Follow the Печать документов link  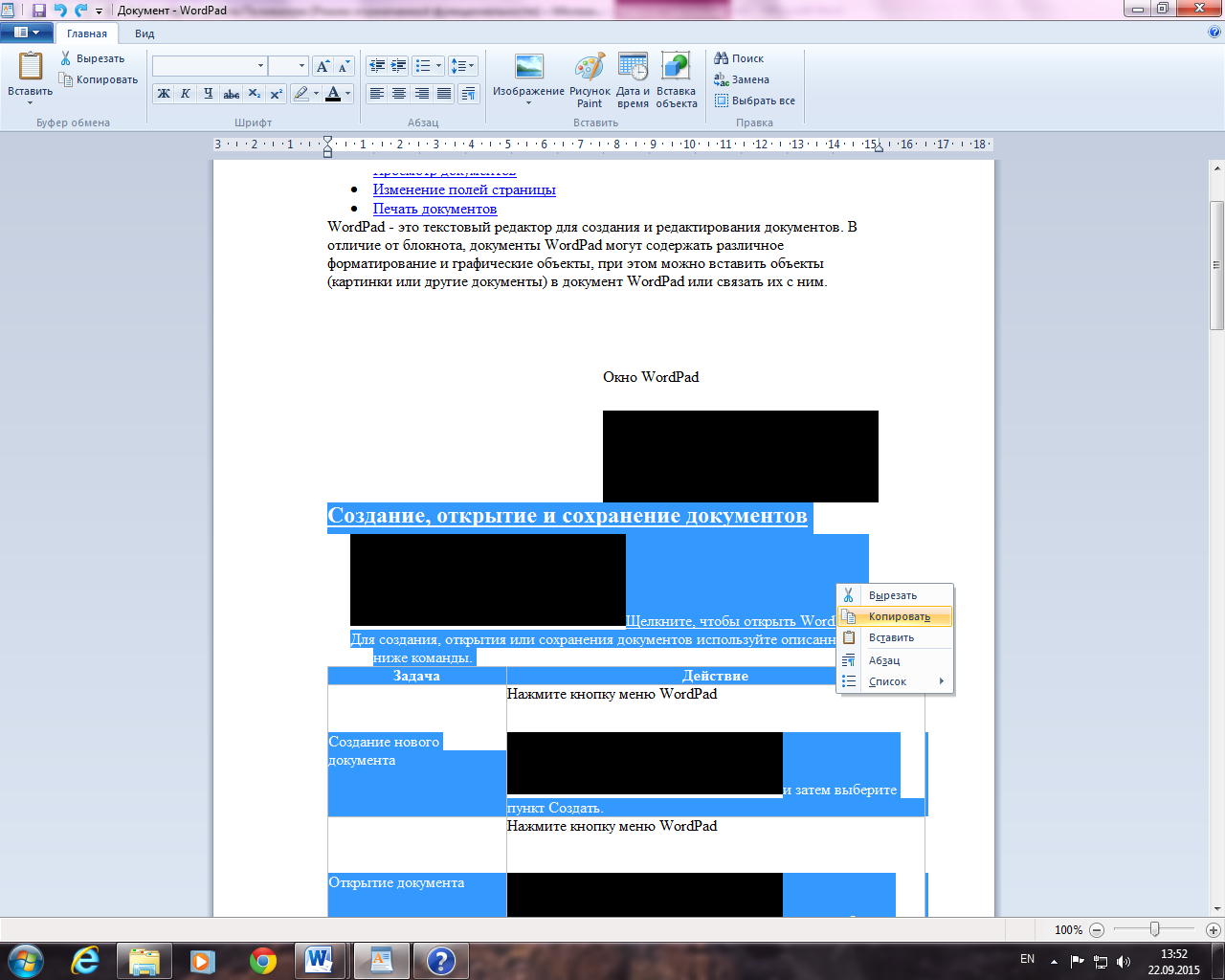(434, 209)
